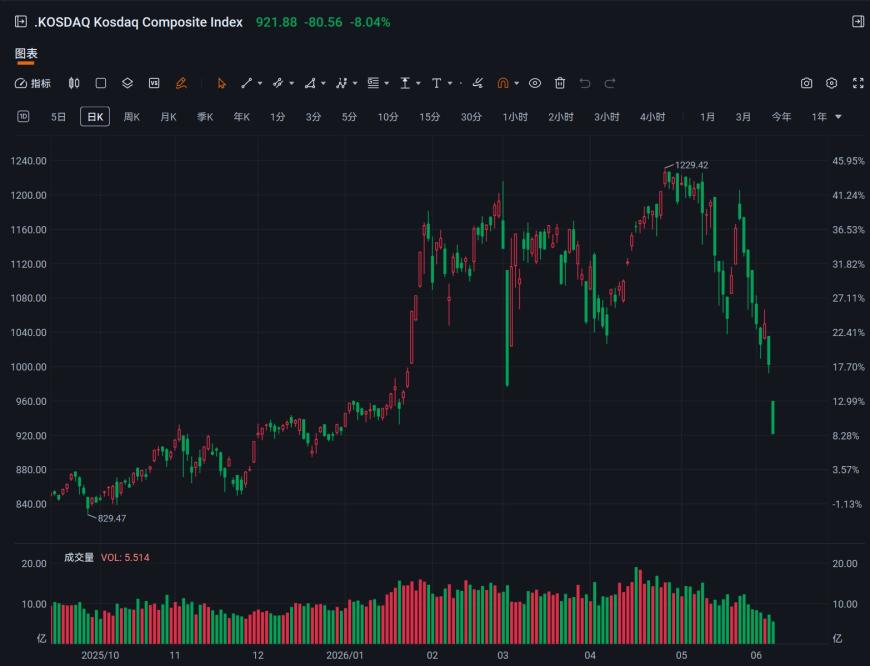Select the triangle angle drawing tool
The image size is (870, 666).
(310, 83)
